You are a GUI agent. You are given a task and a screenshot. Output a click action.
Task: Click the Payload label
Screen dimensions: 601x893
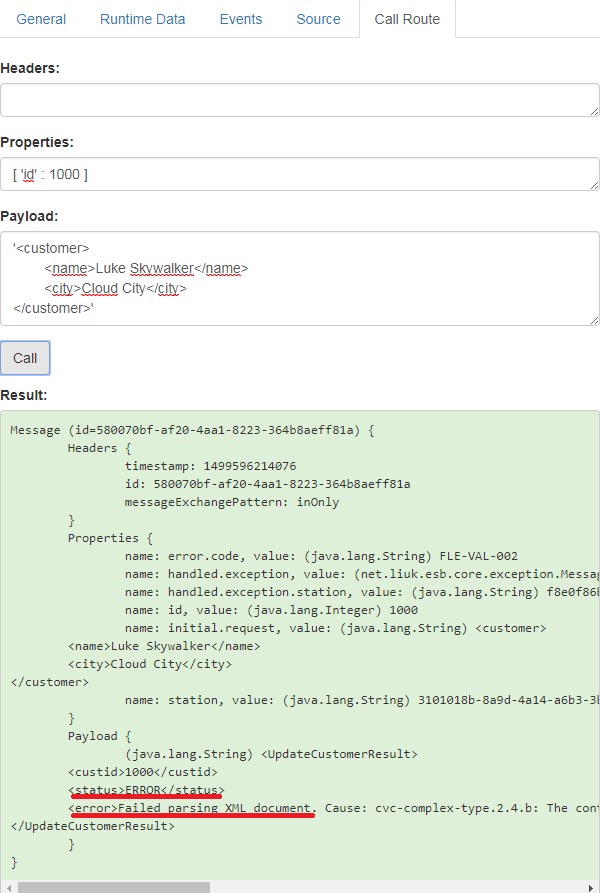pyautogui.click(x=29, y=216)
